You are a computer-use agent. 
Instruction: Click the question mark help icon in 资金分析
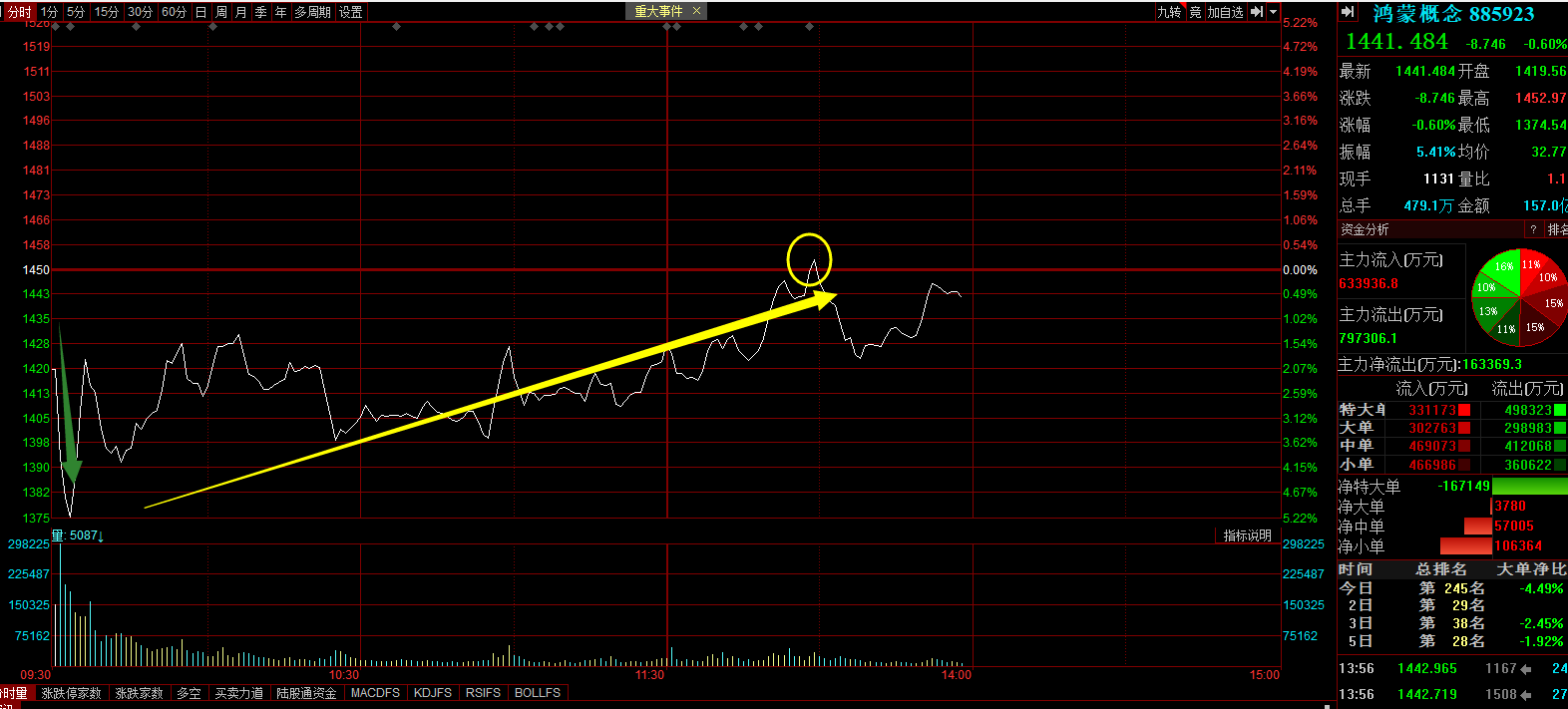[1533, 229]
